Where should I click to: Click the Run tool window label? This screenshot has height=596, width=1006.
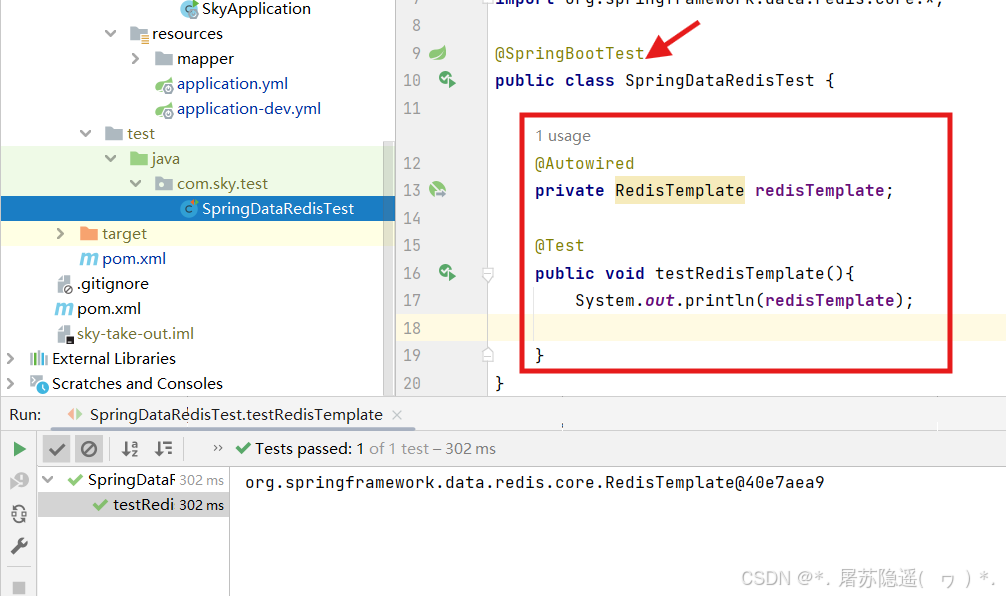point(25,415)
